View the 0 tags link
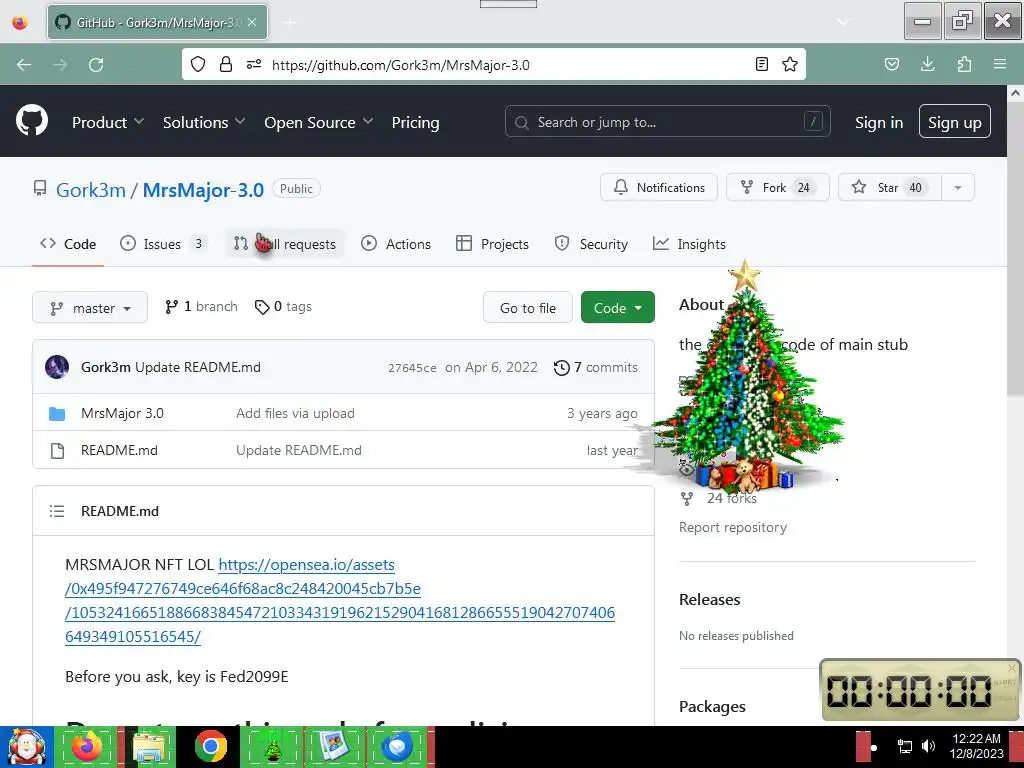This screenshot has width=1024, height=768. pos(283,306)
